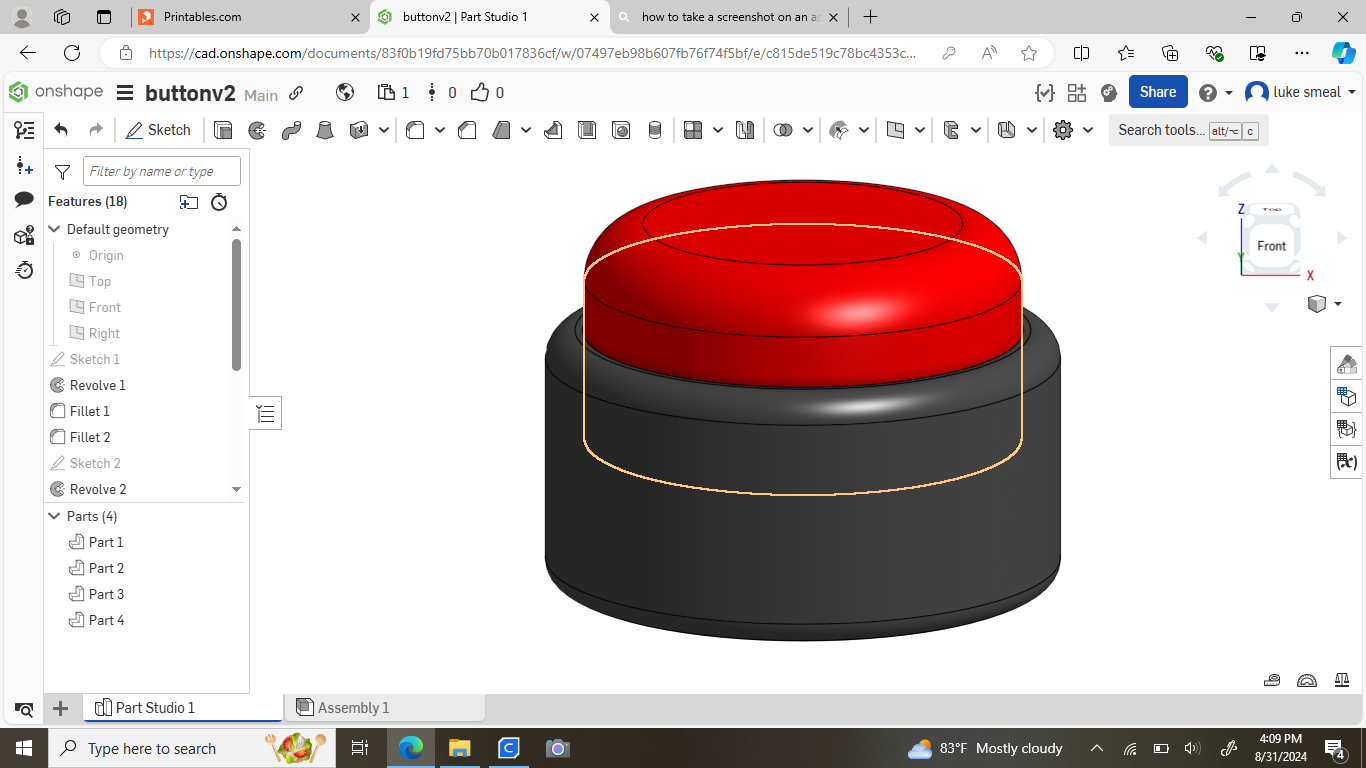1366x768 pixels.
Task: Open the Configuration panel icon on right
Action: [1347, 397]
